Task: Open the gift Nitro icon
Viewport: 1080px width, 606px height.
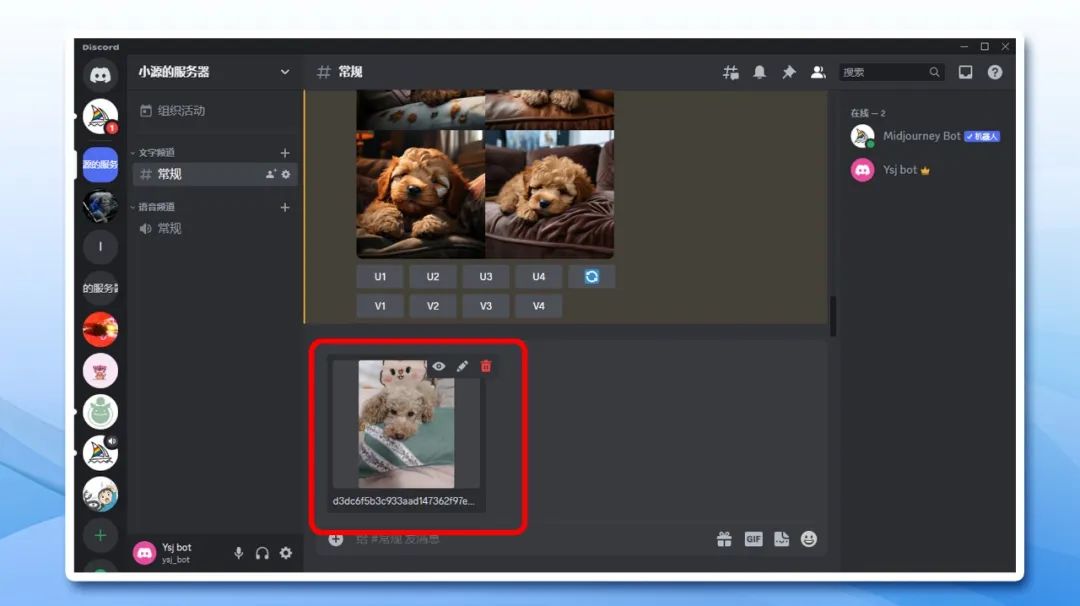Action: click(x=724, y=539)
